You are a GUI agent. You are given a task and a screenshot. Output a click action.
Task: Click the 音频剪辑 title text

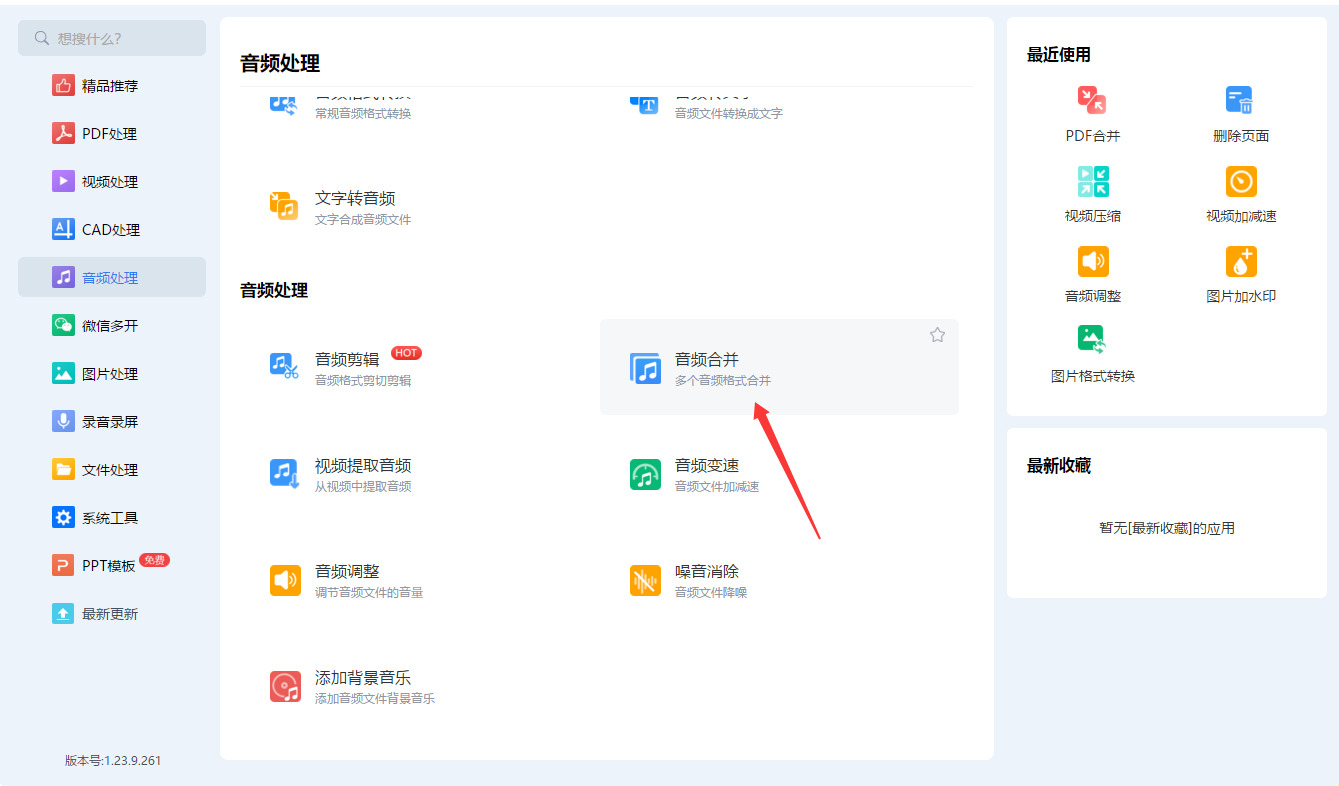(347, 360)
